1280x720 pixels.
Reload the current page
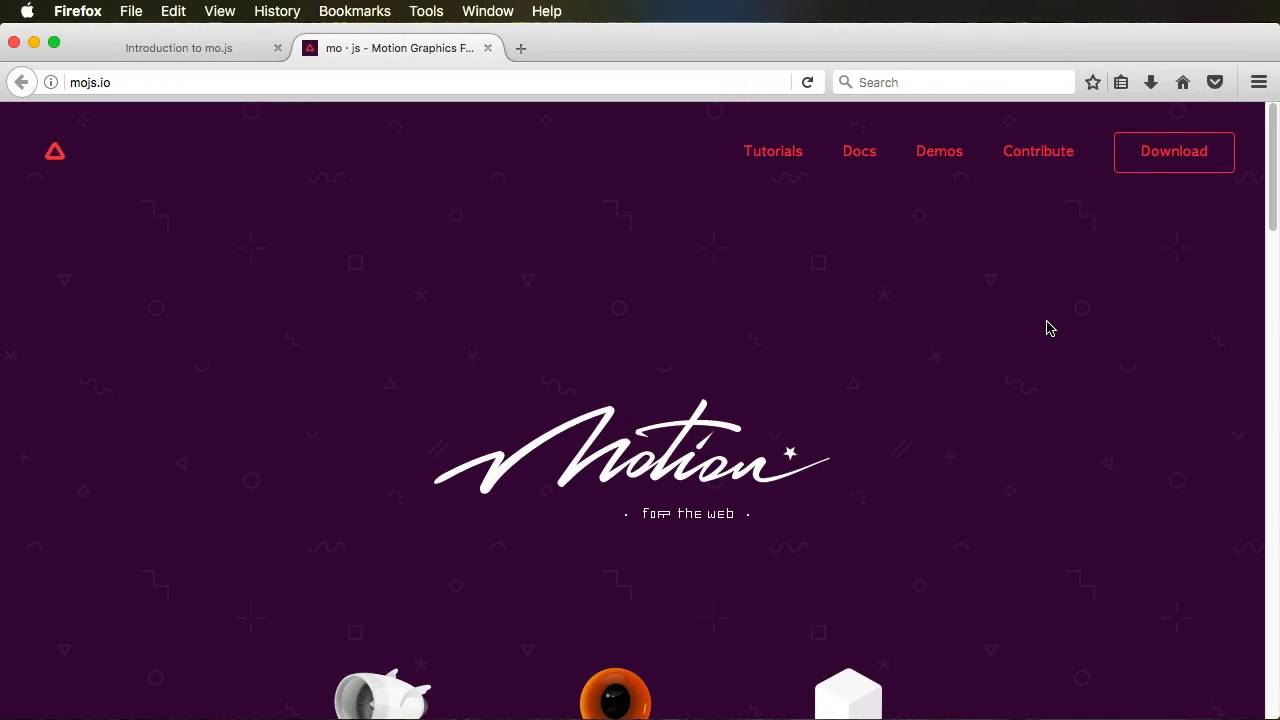tap(807, 82)
